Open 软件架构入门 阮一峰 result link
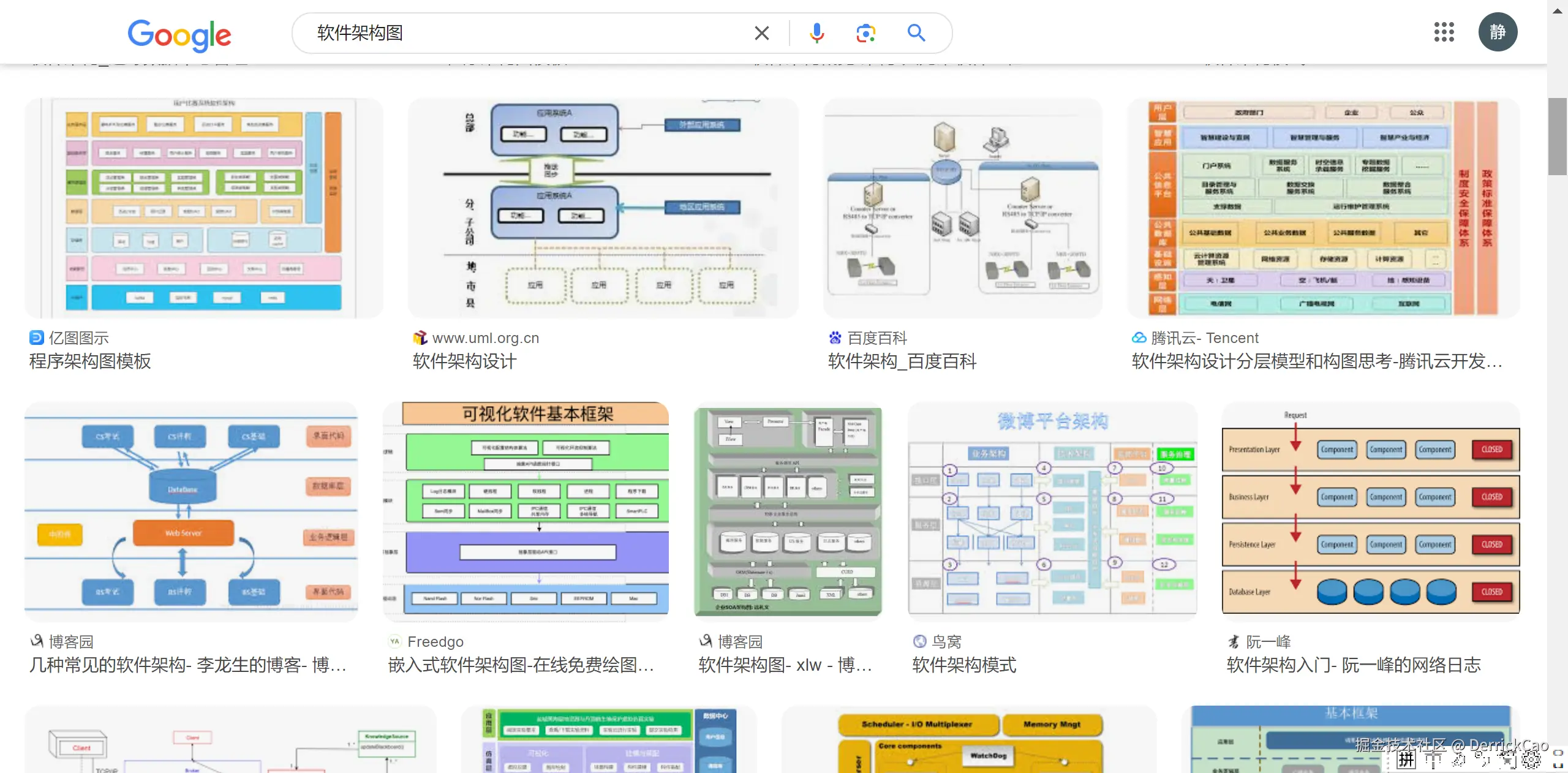The image size is (1568, 773). tap(1353, 665)
